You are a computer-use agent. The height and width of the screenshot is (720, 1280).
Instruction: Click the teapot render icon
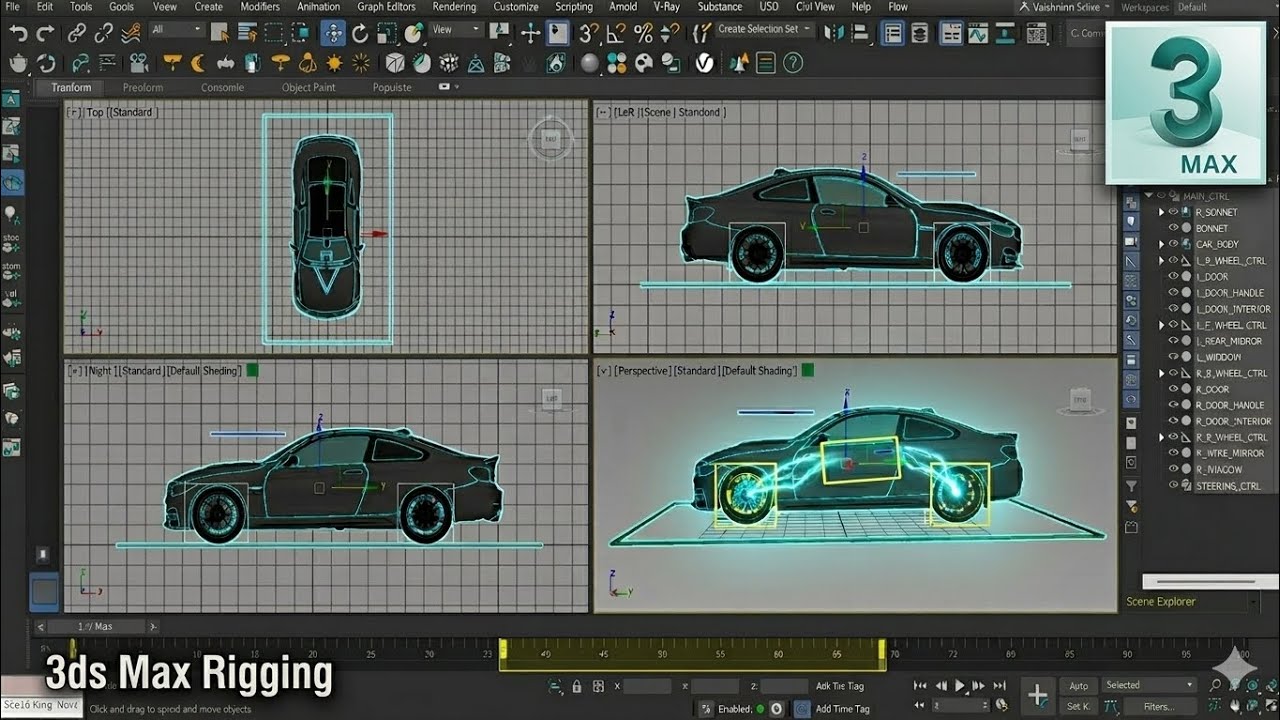pos(19,63)
